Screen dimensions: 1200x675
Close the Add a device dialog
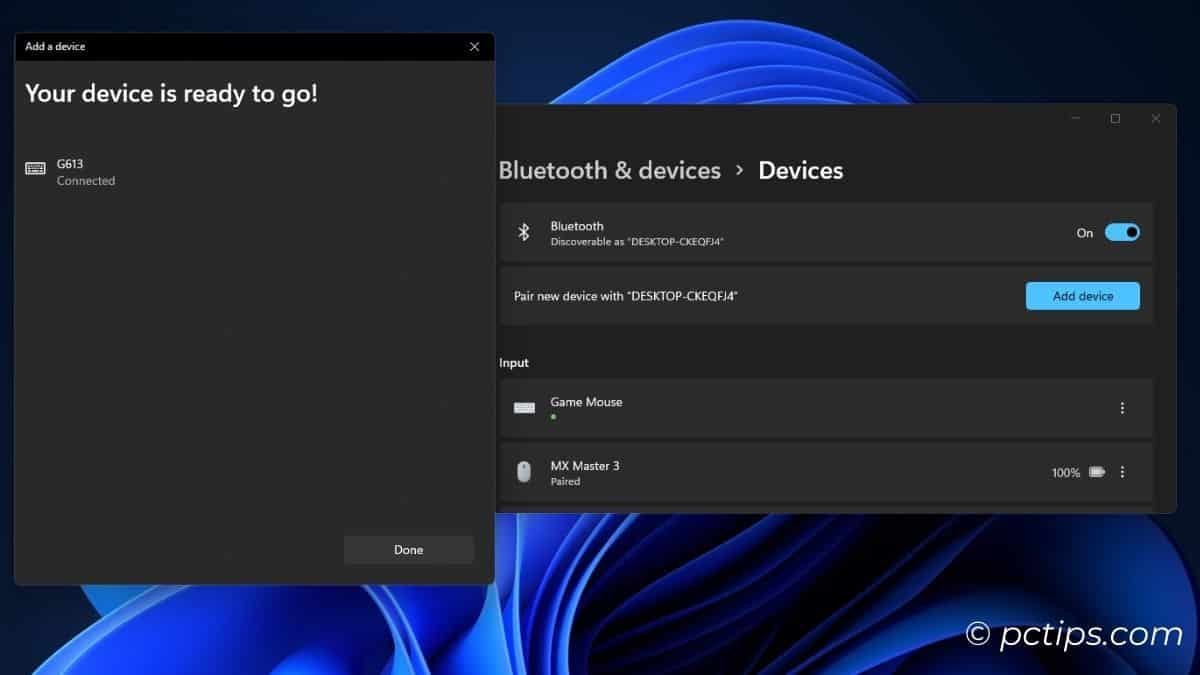click(x=474, y=47)
